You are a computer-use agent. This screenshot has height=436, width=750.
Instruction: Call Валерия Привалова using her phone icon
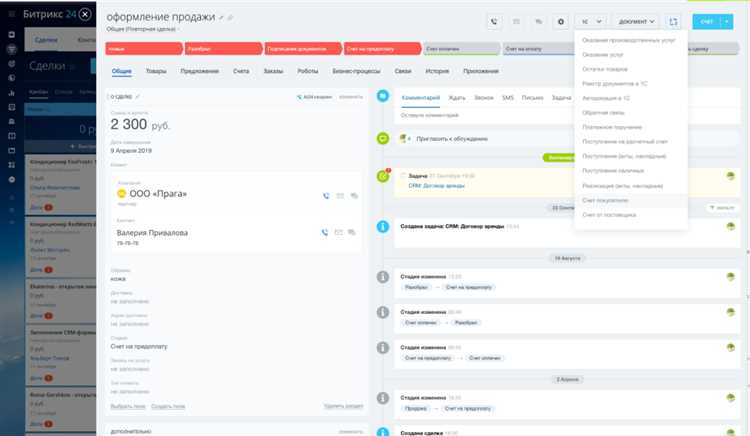tap(325, 232)
